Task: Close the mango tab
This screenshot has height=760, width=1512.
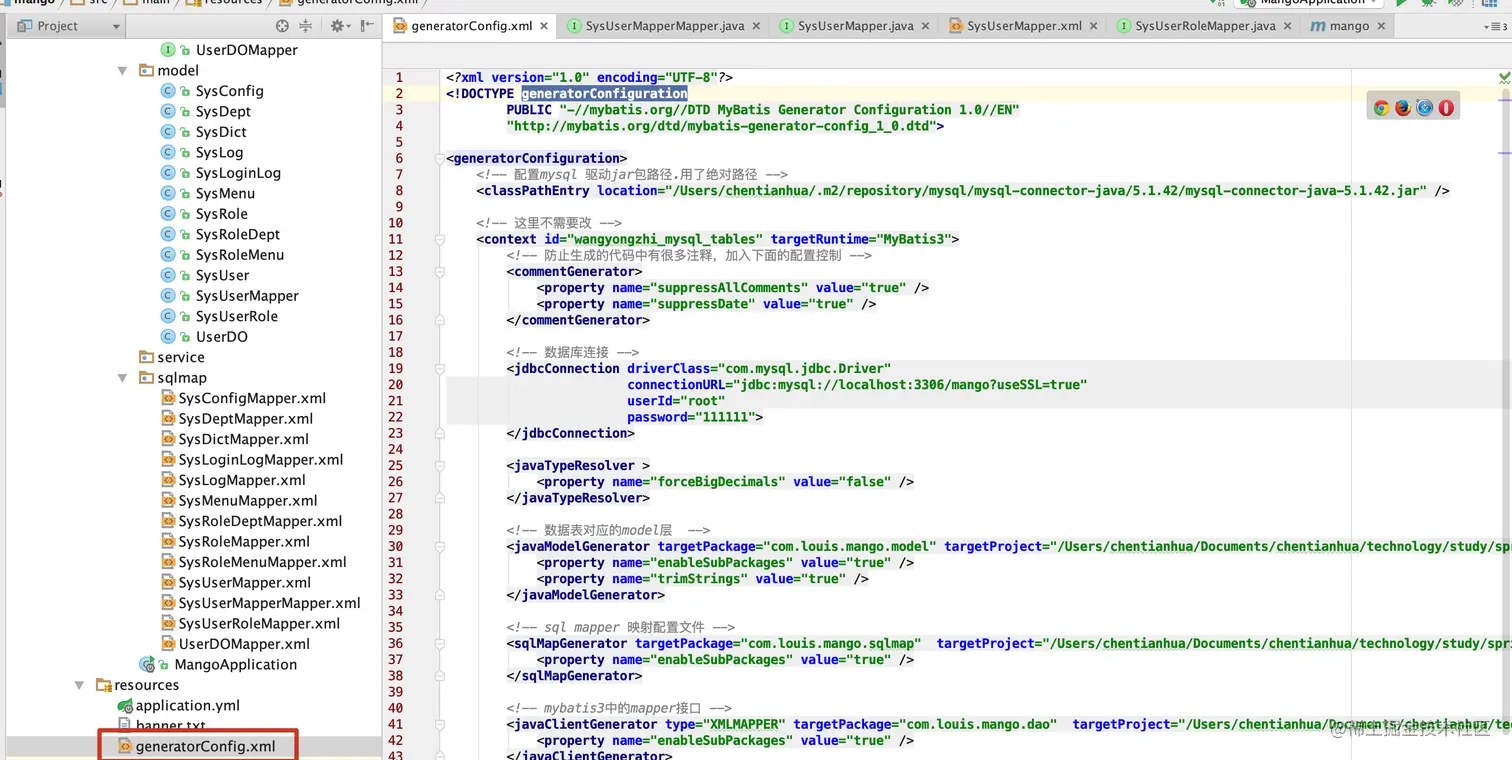Action: tap(1382, 26)
